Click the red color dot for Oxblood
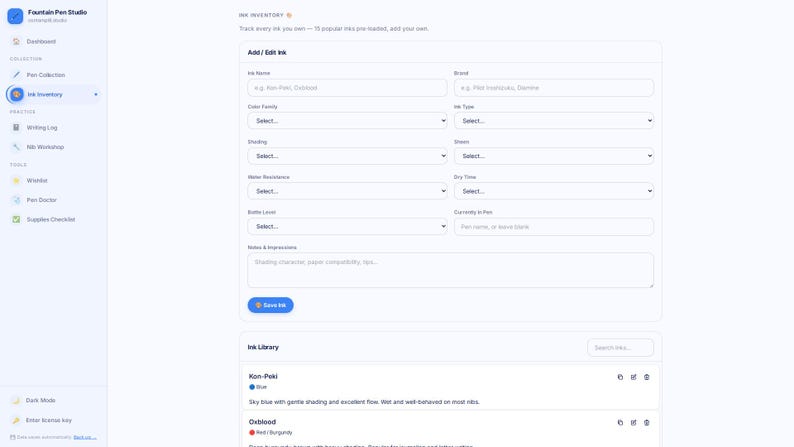794x447 pixels. pos(252,433)
